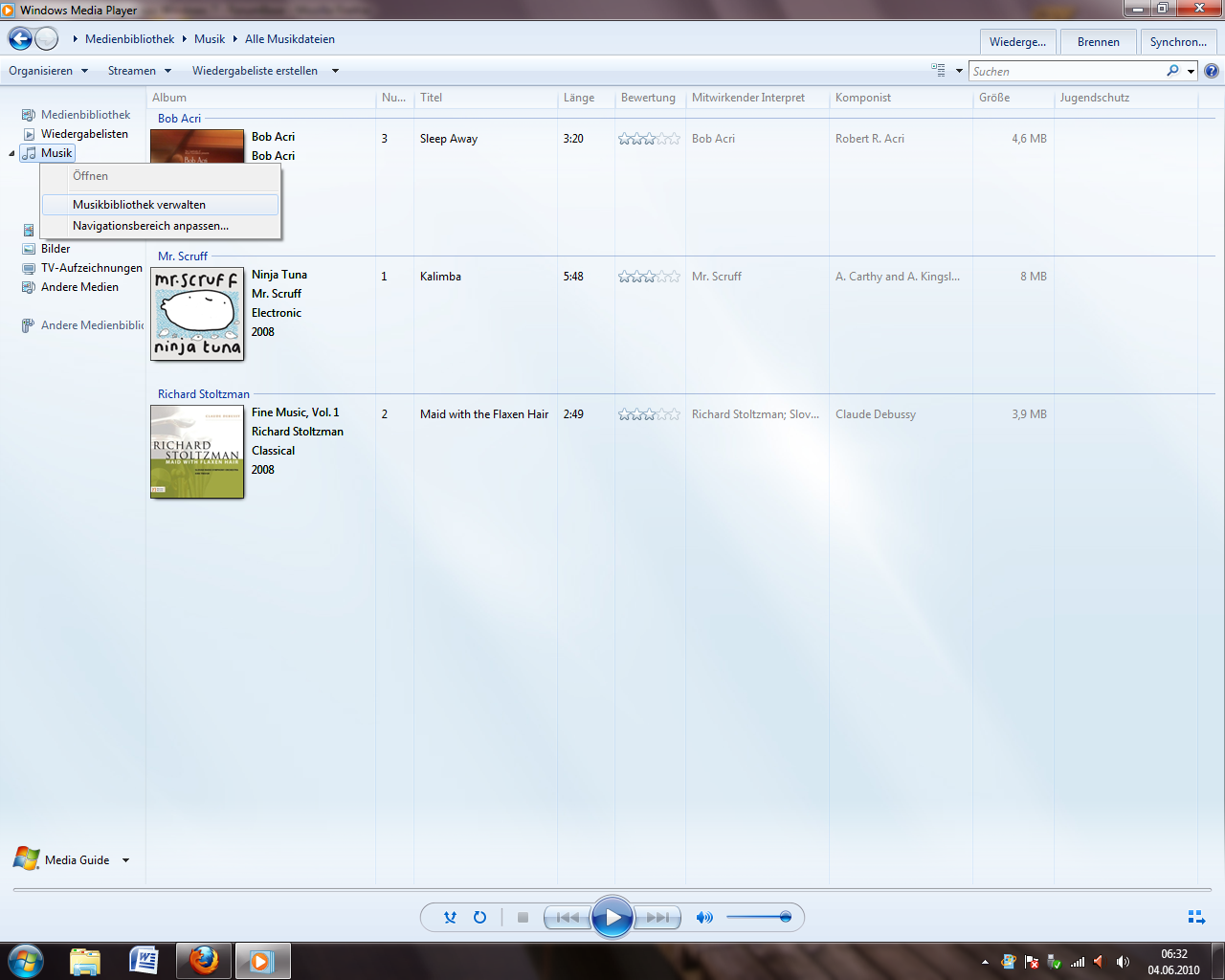Switch to Now Playing mode icon
Screen dimensions: 1225x980
(1196, 917)
